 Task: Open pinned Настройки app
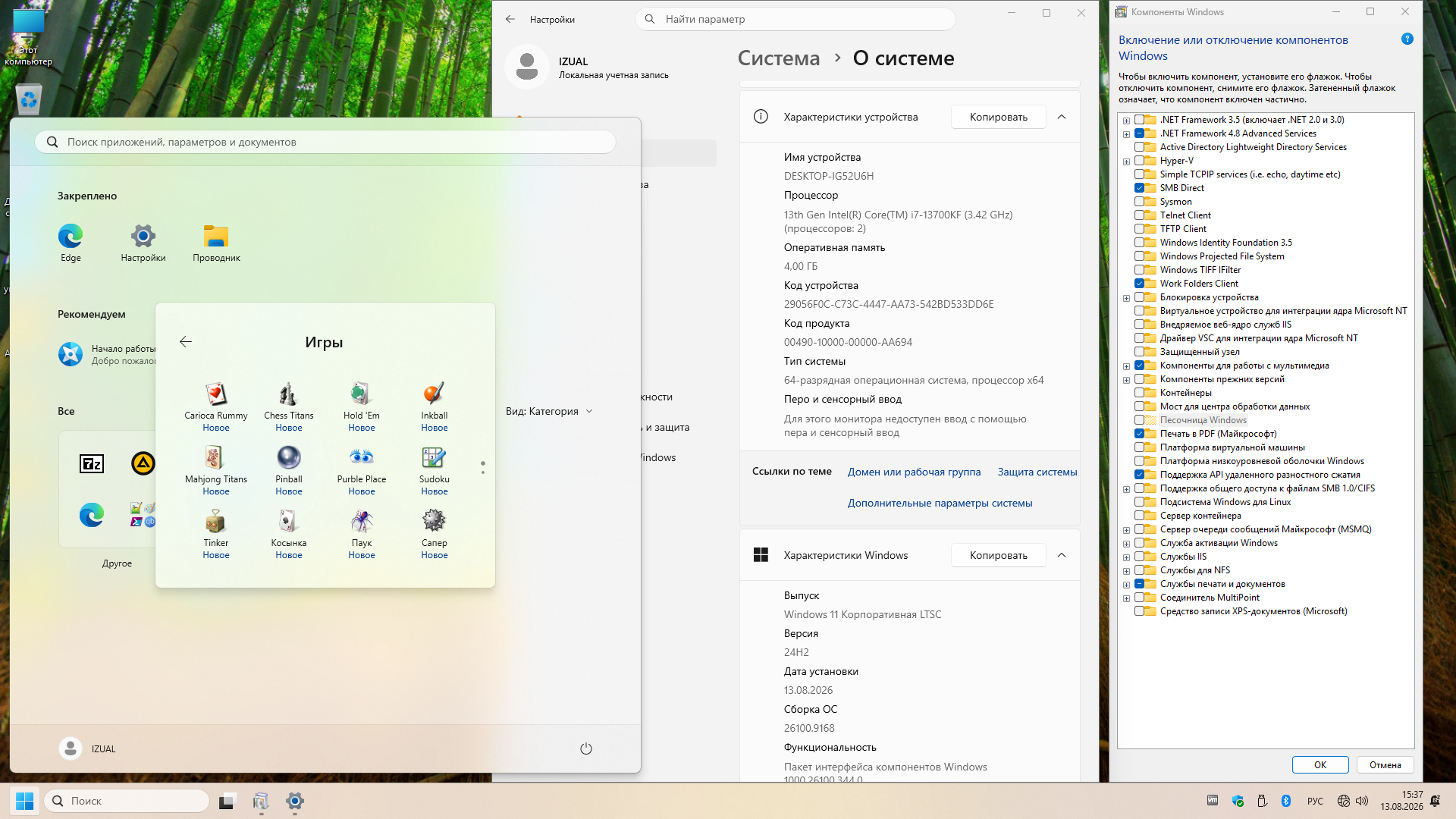(143, 243)
